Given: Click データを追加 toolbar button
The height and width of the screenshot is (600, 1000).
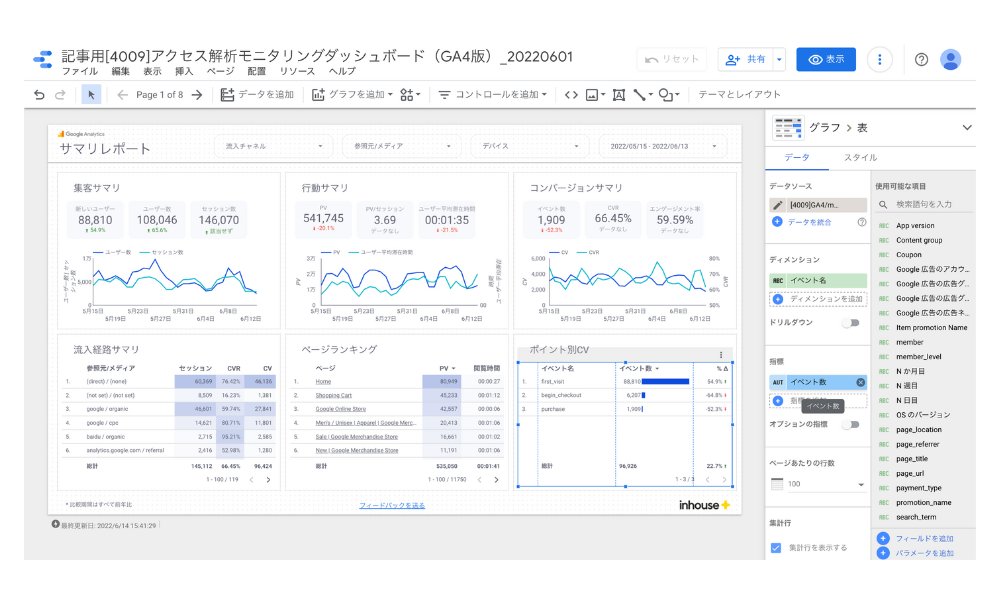Looking at the screenshot, I should [x=257, y=94].
